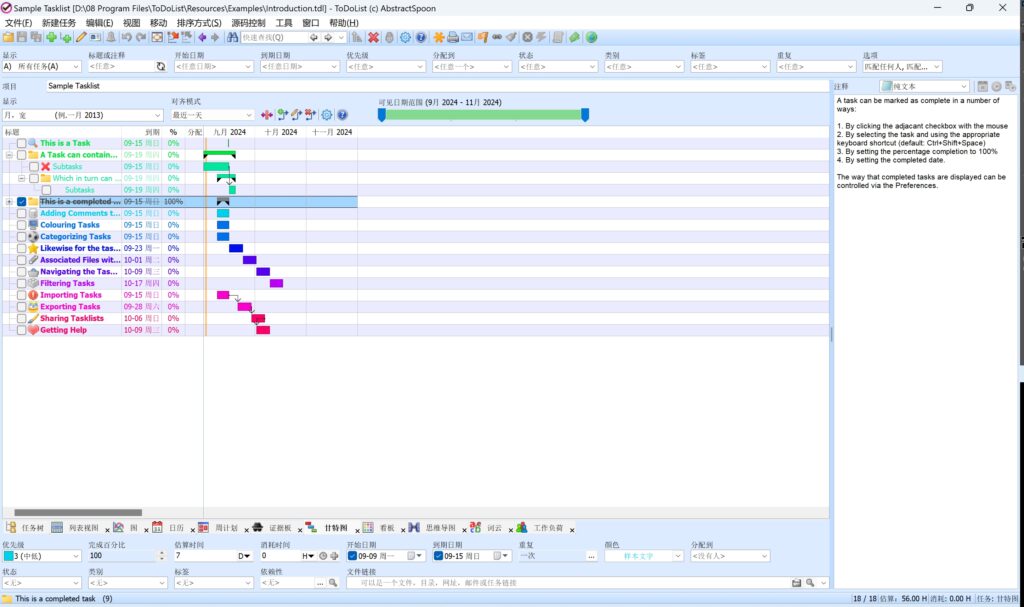The width and height of the screenshot is (1024, 607).
Task: Click the quick find search field
Action: [x=274, y=37]
